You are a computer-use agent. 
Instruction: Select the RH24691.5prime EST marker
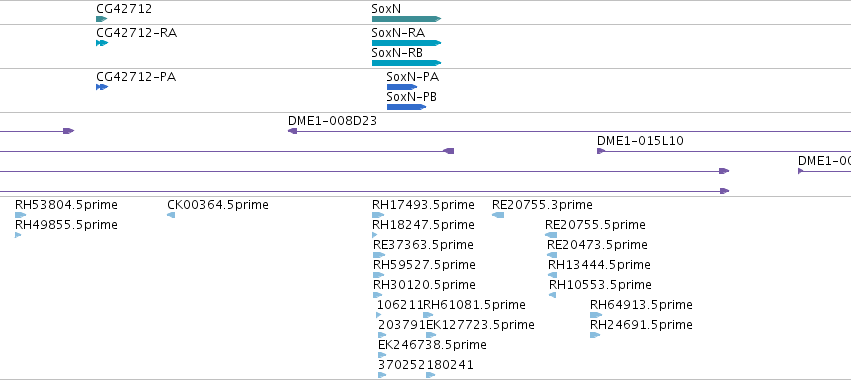click(595, 335)
